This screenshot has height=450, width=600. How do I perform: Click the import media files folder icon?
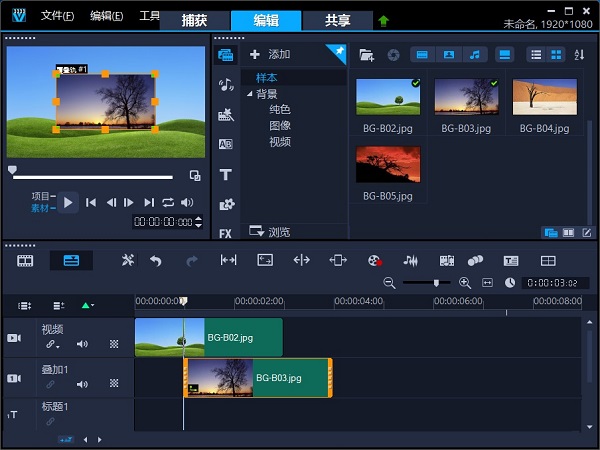366,54
